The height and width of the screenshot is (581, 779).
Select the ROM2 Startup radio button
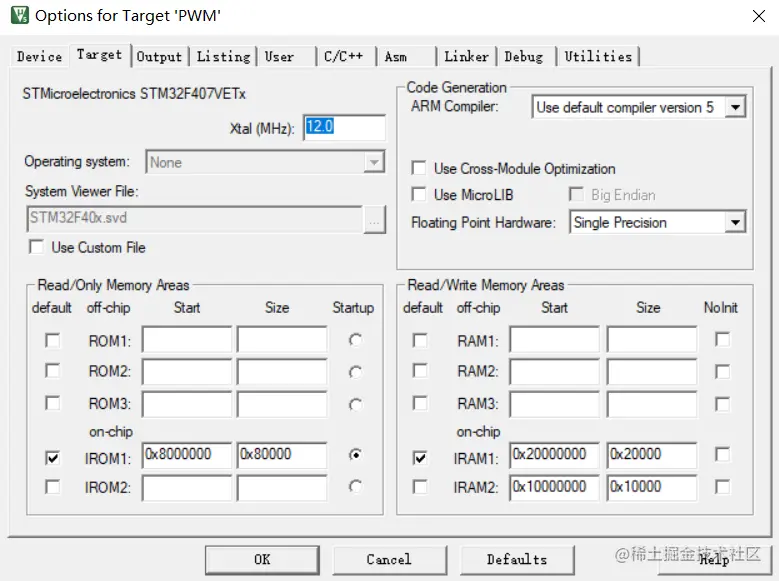(355, 372)
